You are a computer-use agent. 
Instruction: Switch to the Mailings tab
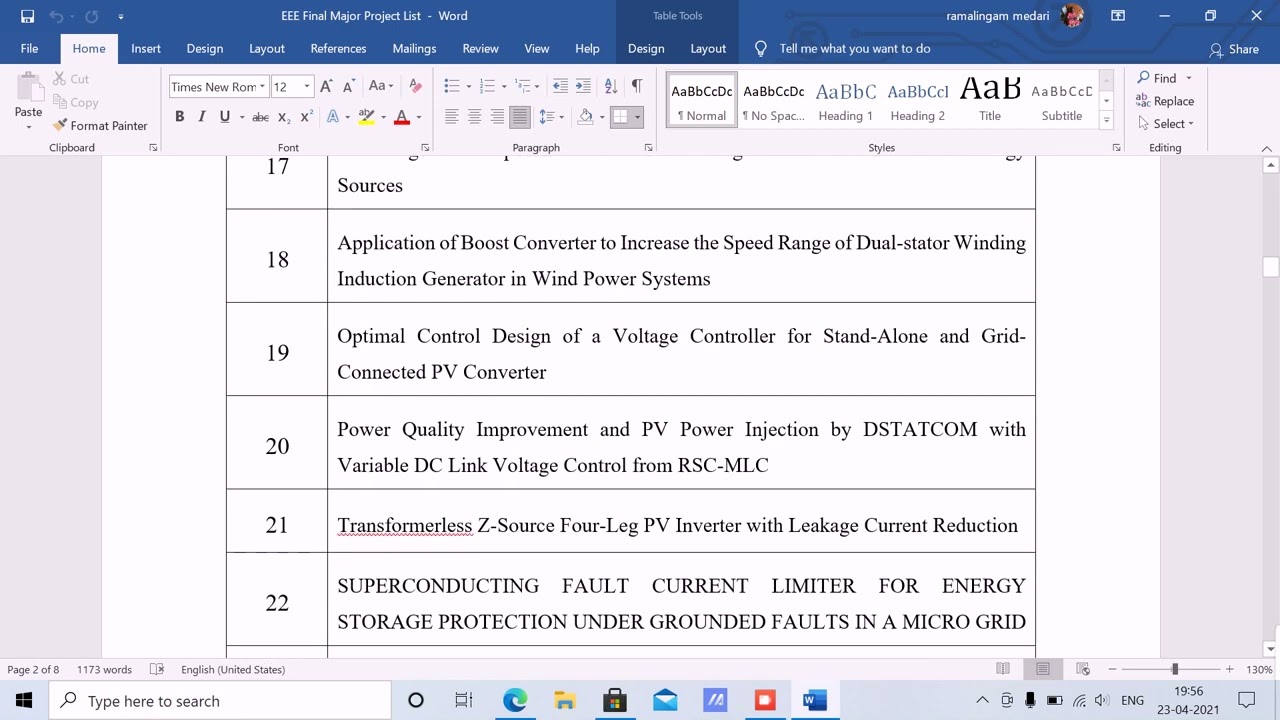coord(414,48)
